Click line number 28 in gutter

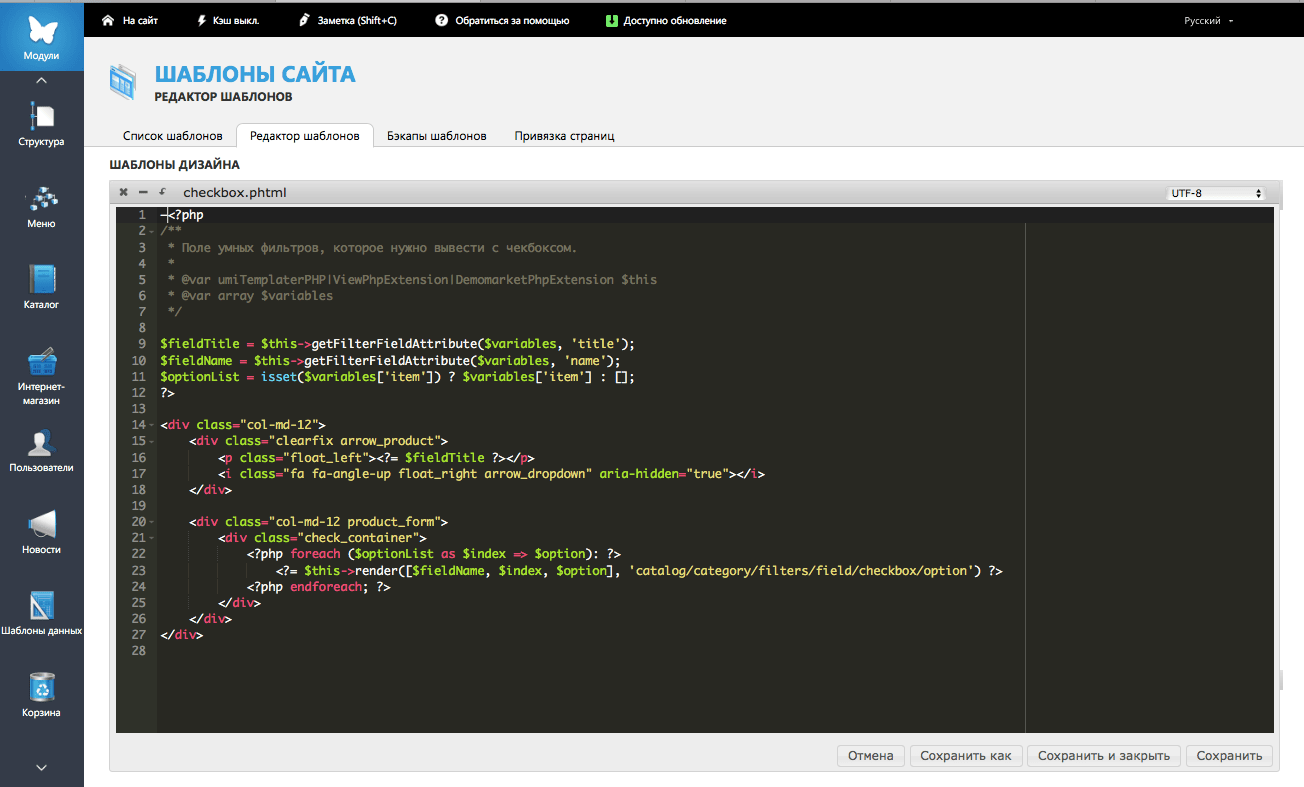138,651
